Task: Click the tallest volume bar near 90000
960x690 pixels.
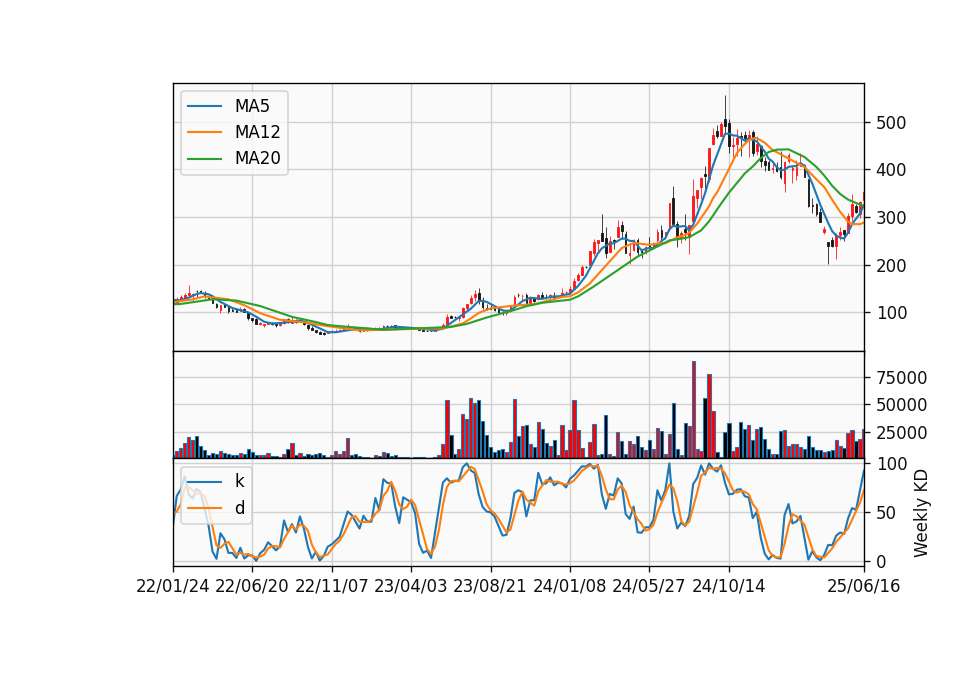Action: tap(694, 410)
